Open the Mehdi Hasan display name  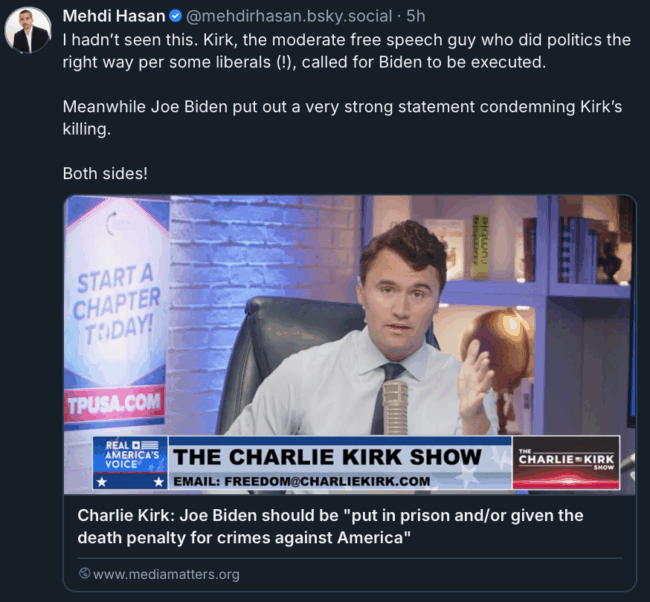pyautogui.click(x=114, y=16)
